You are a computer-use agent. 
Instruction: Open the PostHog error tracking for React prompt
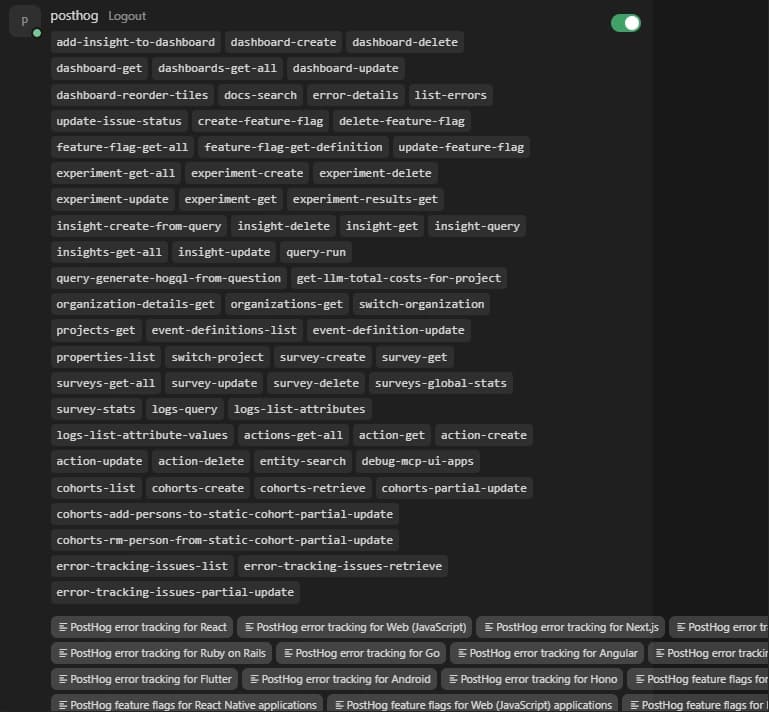pos(142,627)
